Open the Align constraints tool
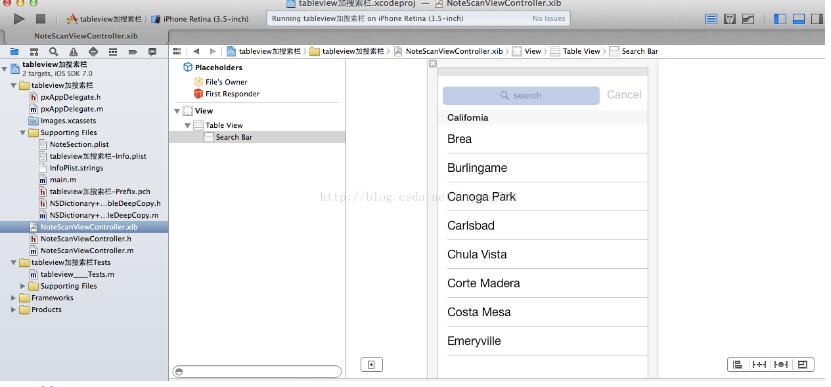Screen dimensions: 831x387 [737, 364]
